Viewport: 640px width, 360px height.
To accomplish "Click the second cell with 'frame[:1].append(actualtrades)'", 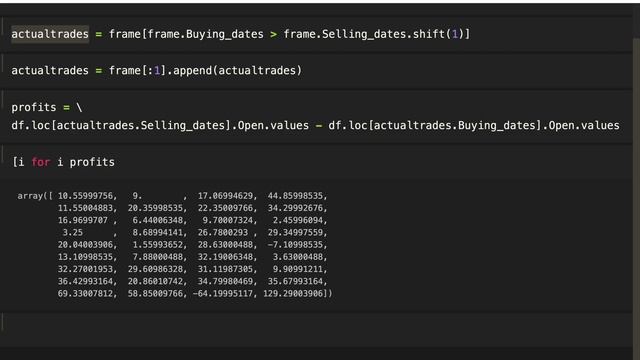I will (x=316, y=71).
